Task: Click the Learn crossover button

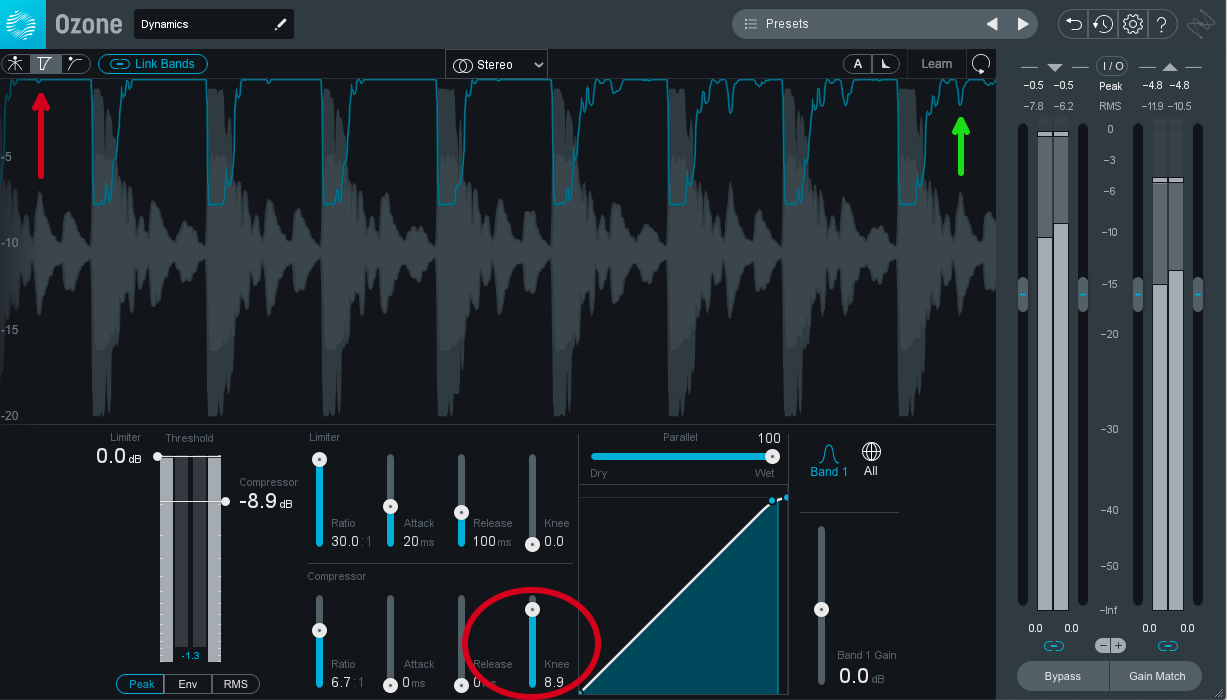Action: point(937,64)
